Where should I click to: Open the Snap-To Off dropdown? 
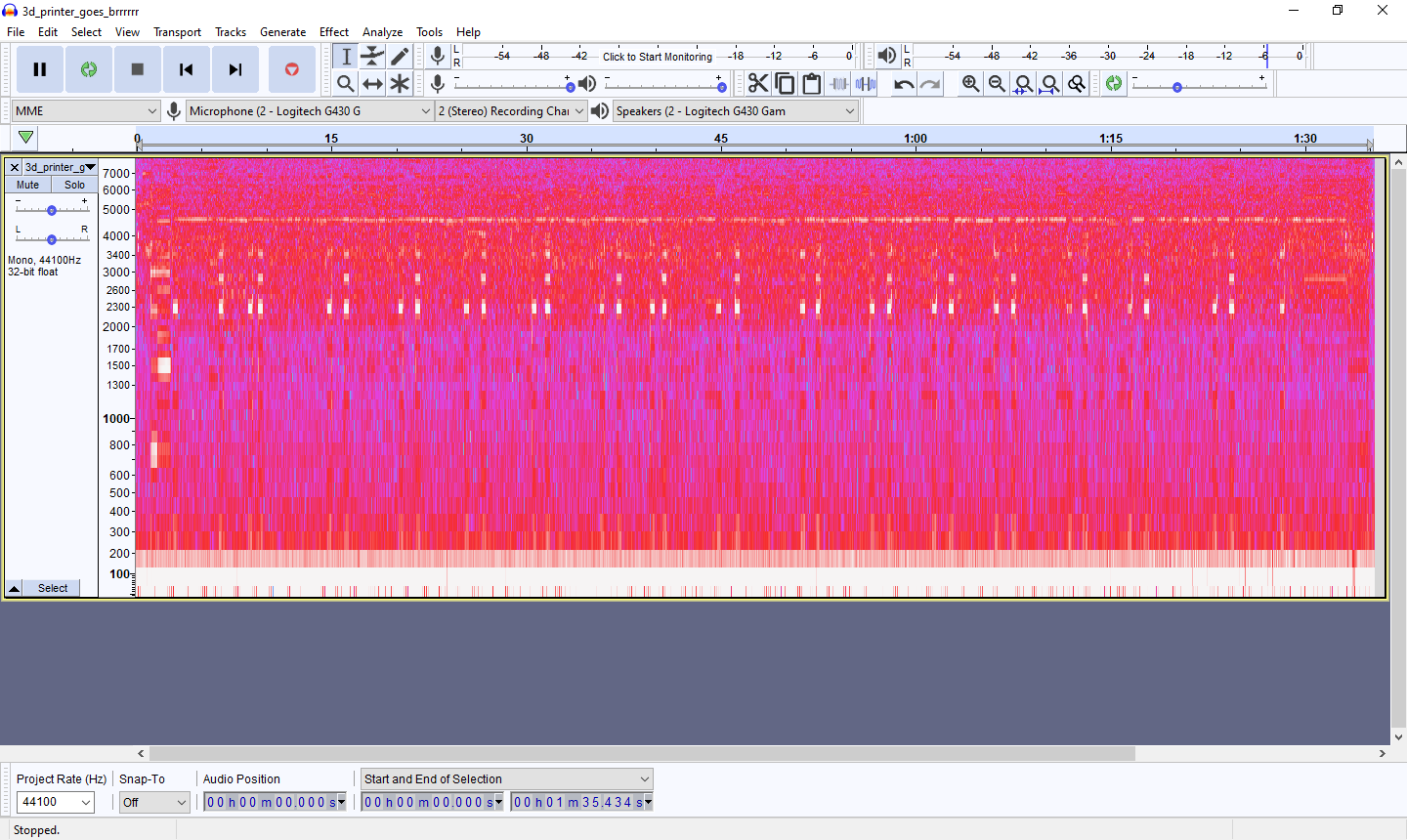154,802
